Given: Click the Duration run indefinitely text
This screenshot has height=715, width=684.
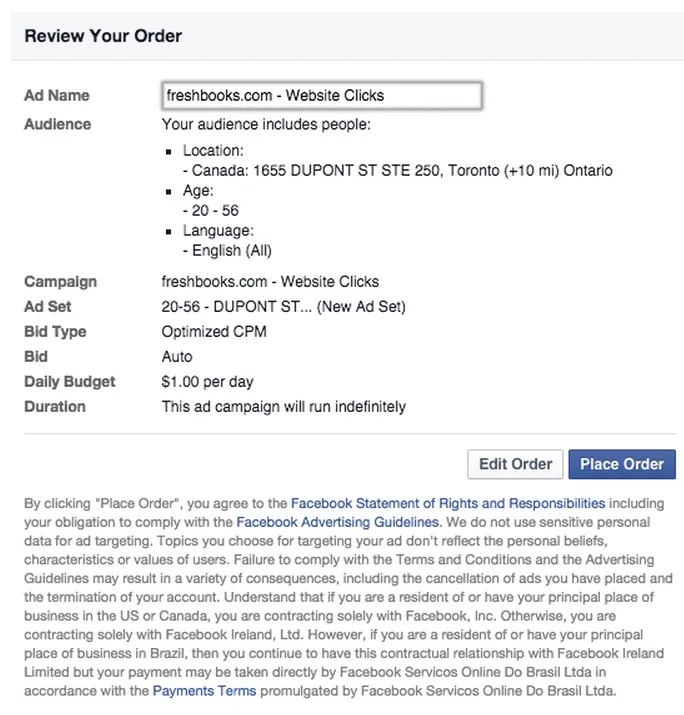Looking at the screenshot, I should pyautogui.click(x=284, y=407).
